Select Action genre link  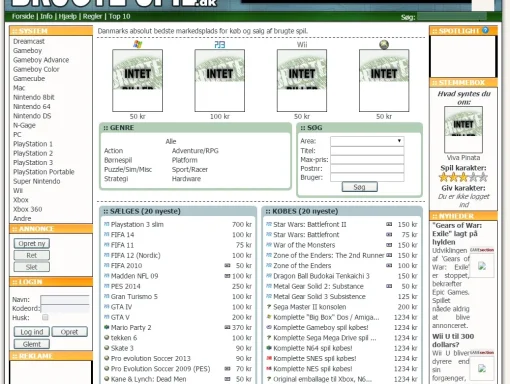113,151
